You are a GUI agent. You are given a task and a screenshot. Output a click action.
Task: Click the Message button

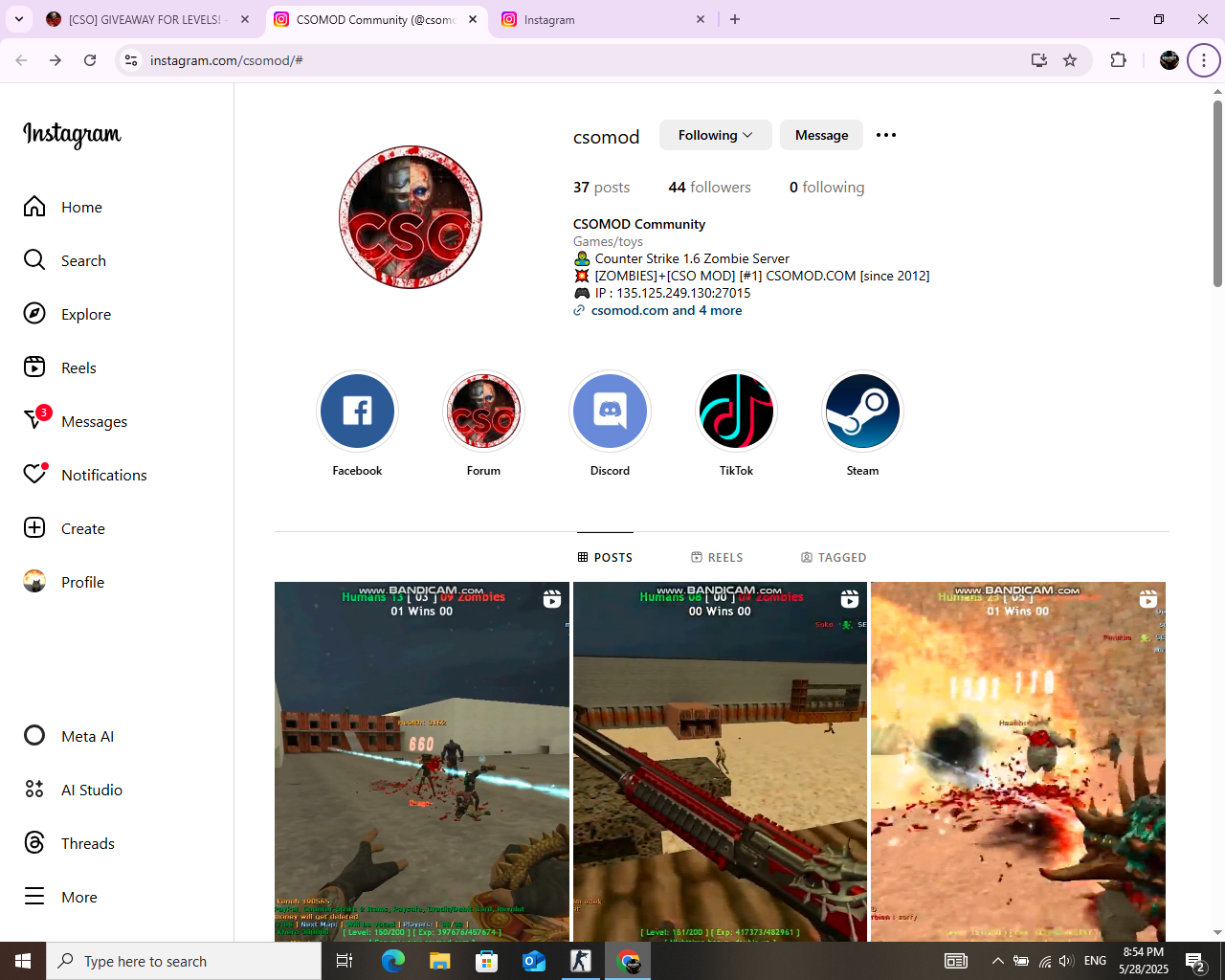point(821,135)
